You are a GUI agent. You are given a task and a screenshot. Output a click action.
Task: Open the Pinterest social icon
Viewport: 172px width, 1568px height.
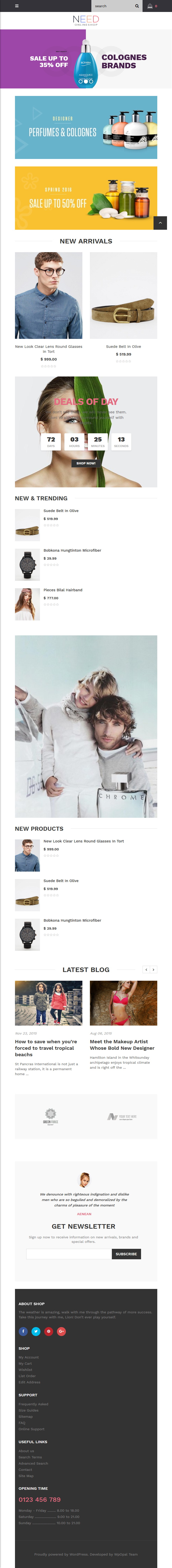tap(49, 1331)
